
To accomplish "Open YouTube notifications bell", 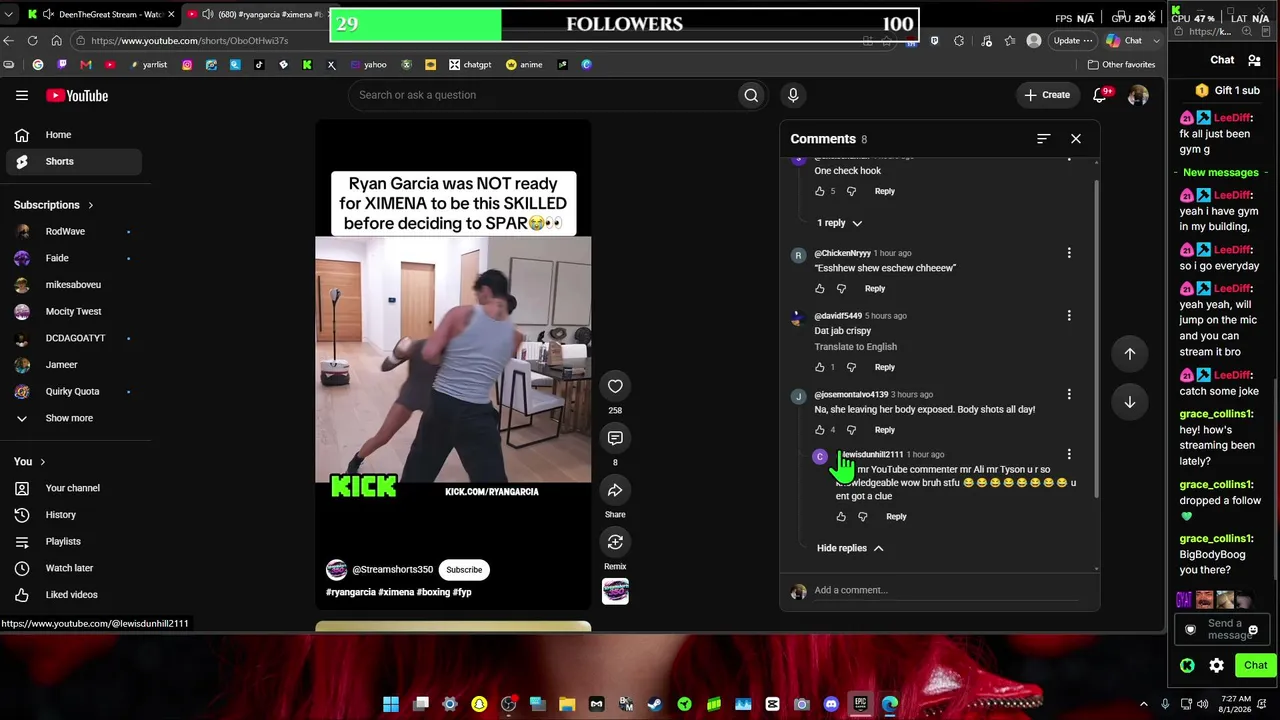I will (1100, 95).
